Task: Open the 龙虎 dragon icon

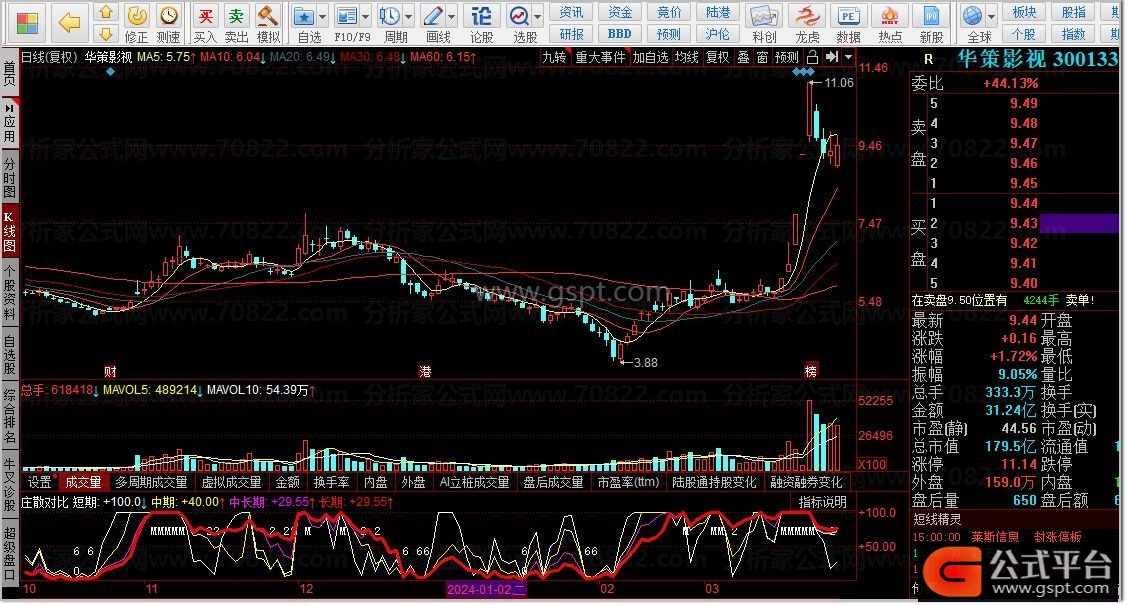Action: [x=807, y=16]
